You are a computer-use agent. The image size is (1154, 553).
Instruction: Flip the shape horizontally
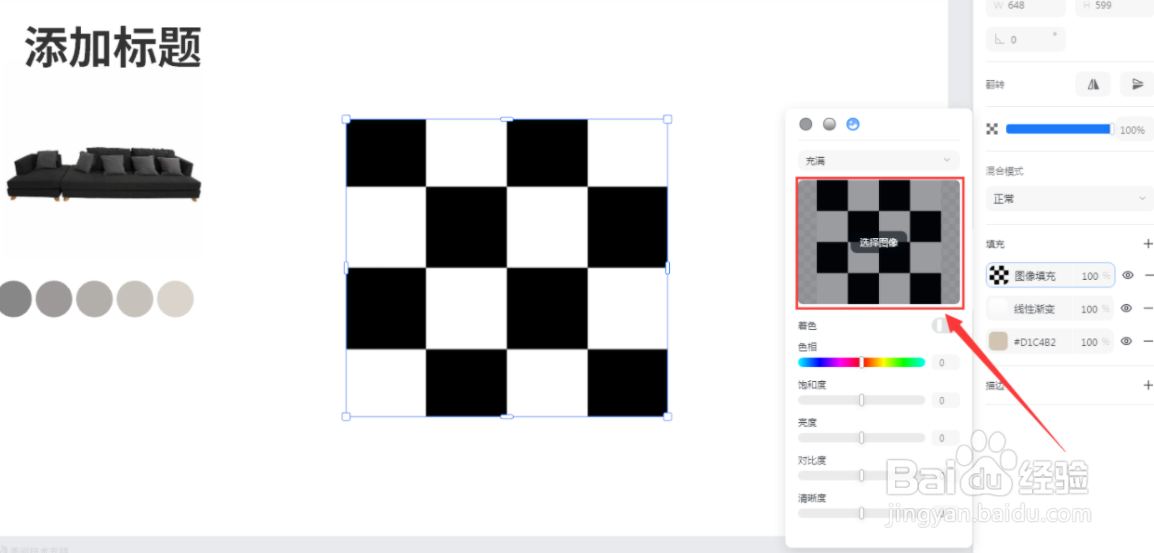tap(1093, 85)
